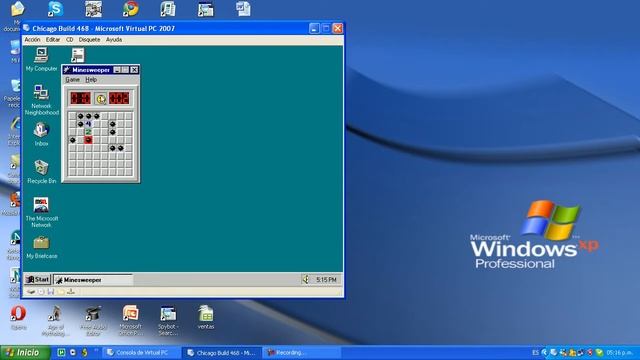
Task: Click the Virtual PC floppy disk status icon
Action: point(51,291)
